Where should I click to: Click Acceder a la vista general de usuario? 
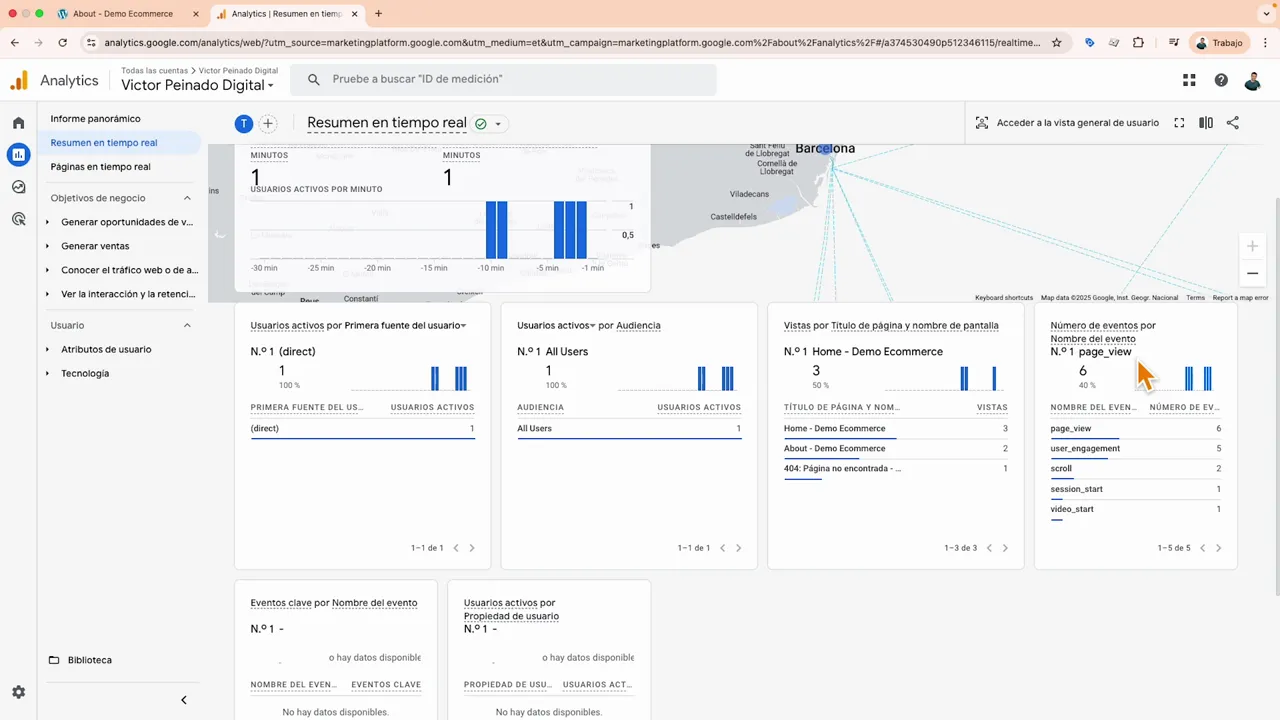[x=1078, y=122]
